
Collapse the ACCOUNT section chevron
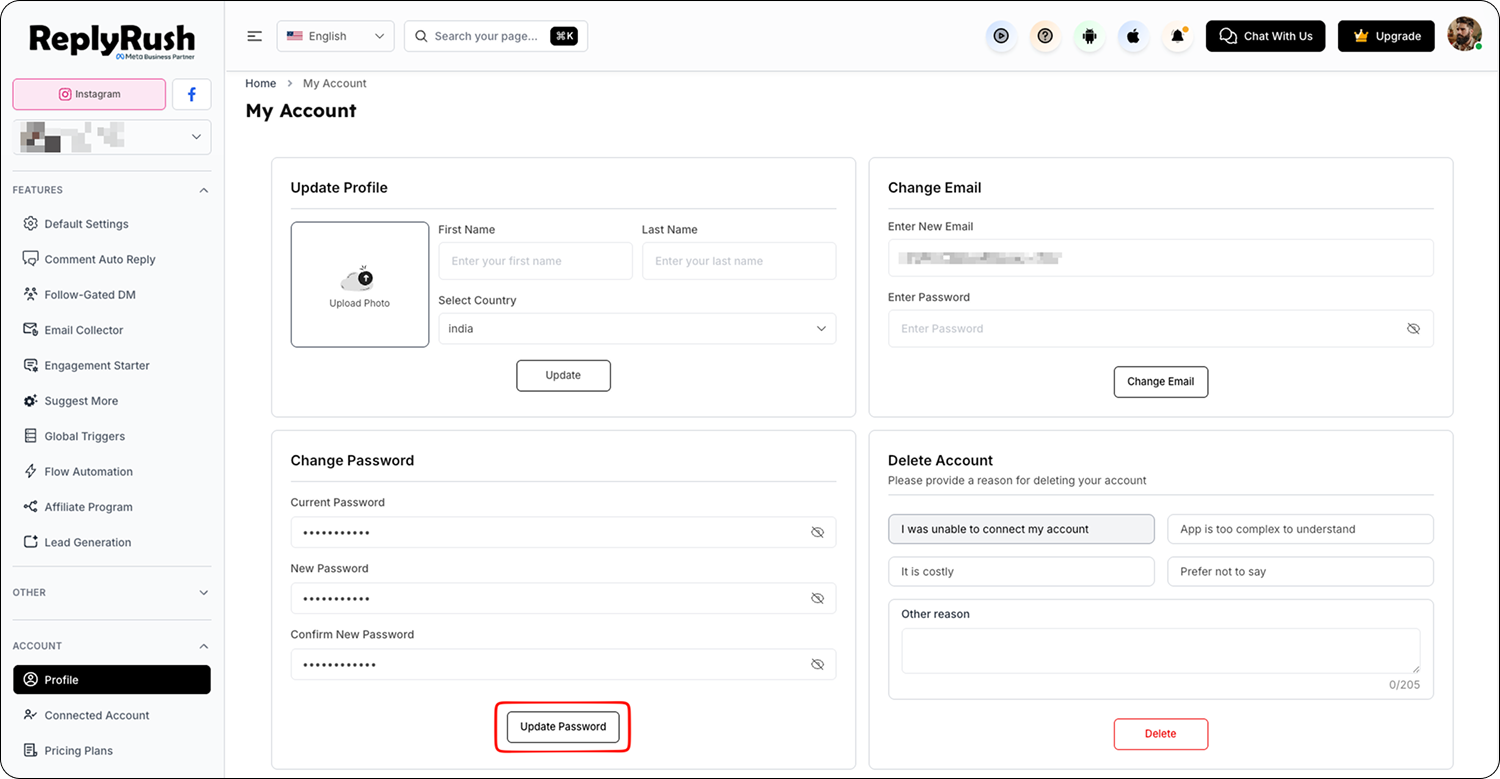click(204, 646)
